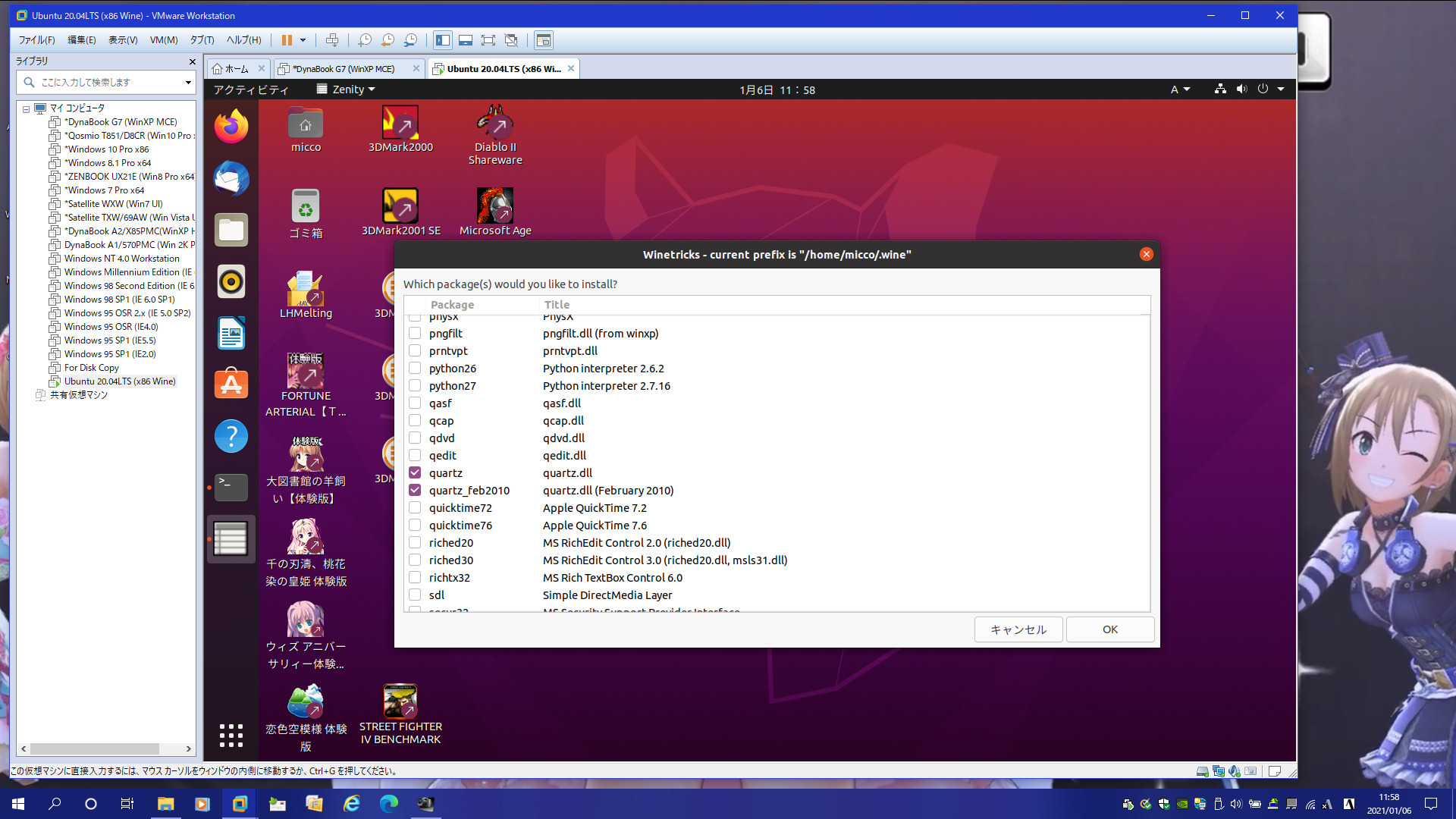The height and width of the screenshot is (819, 1456).
Task: Open the micco home folder on desktop
Action: pos(306,130)
